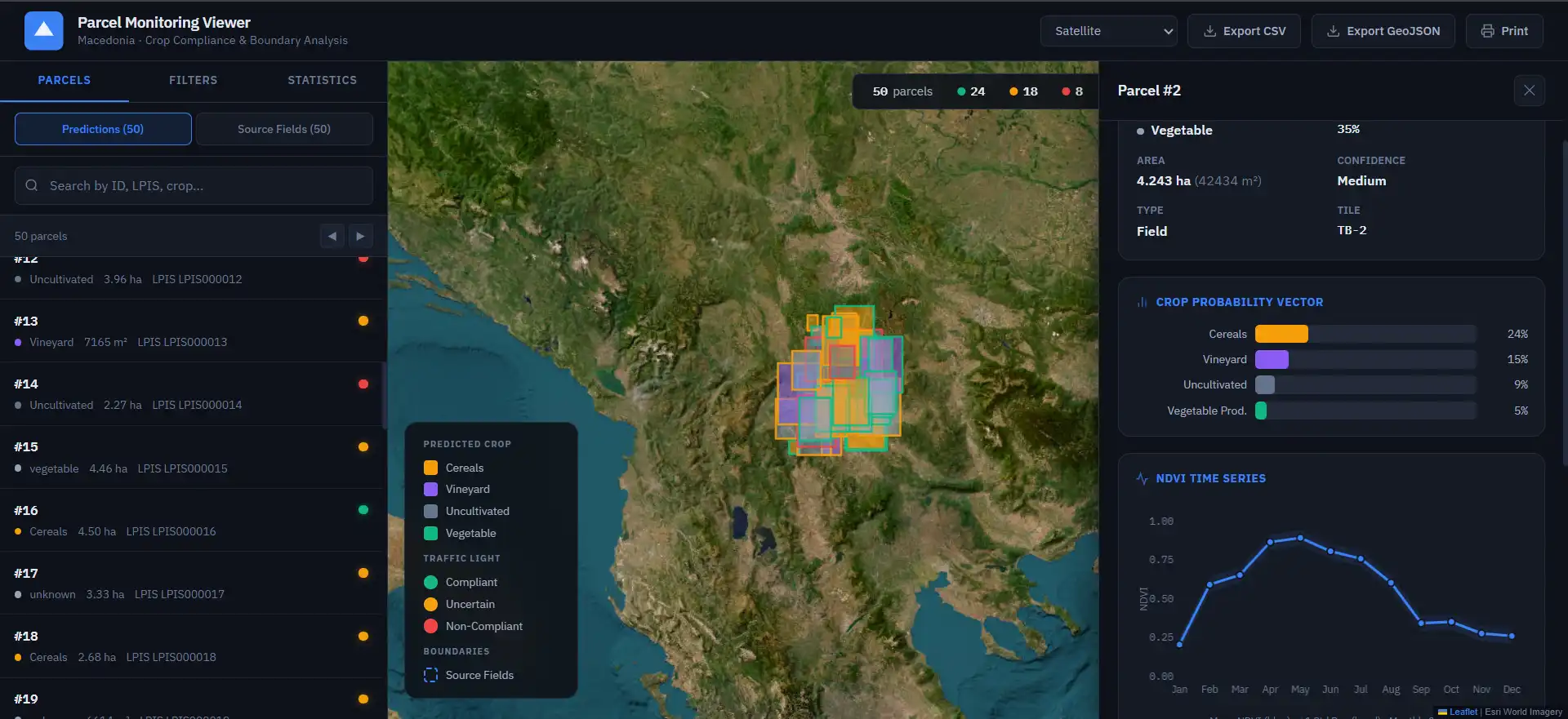The width and height of the screenshot is (1568, 719).
Task: Go to next page of parcels
Action: pos(360,236)
